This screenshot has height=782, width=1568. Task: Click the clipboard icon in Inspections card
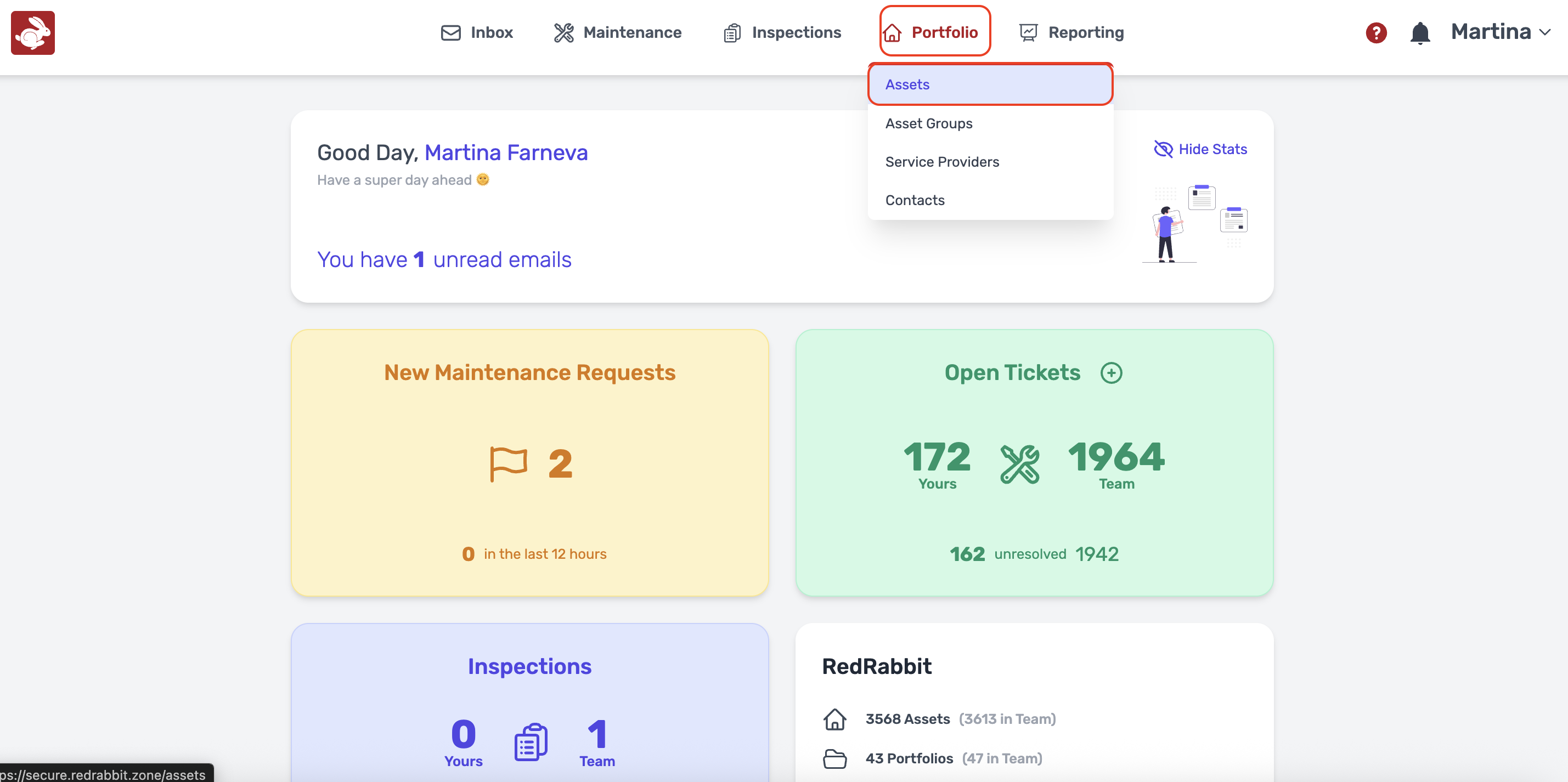click(530, 742)
